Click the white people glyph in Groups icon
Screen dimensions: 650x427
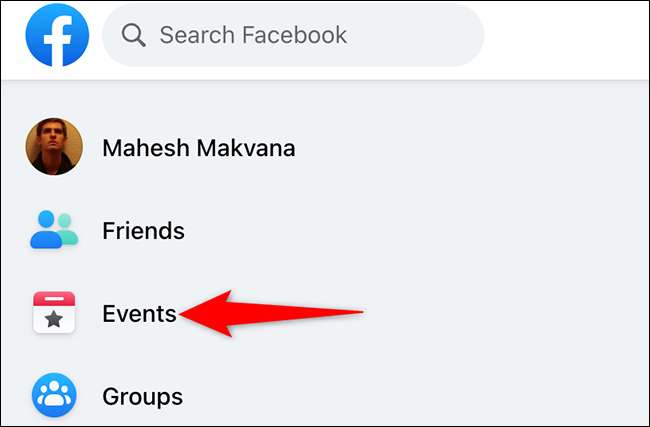coord(52,397)
